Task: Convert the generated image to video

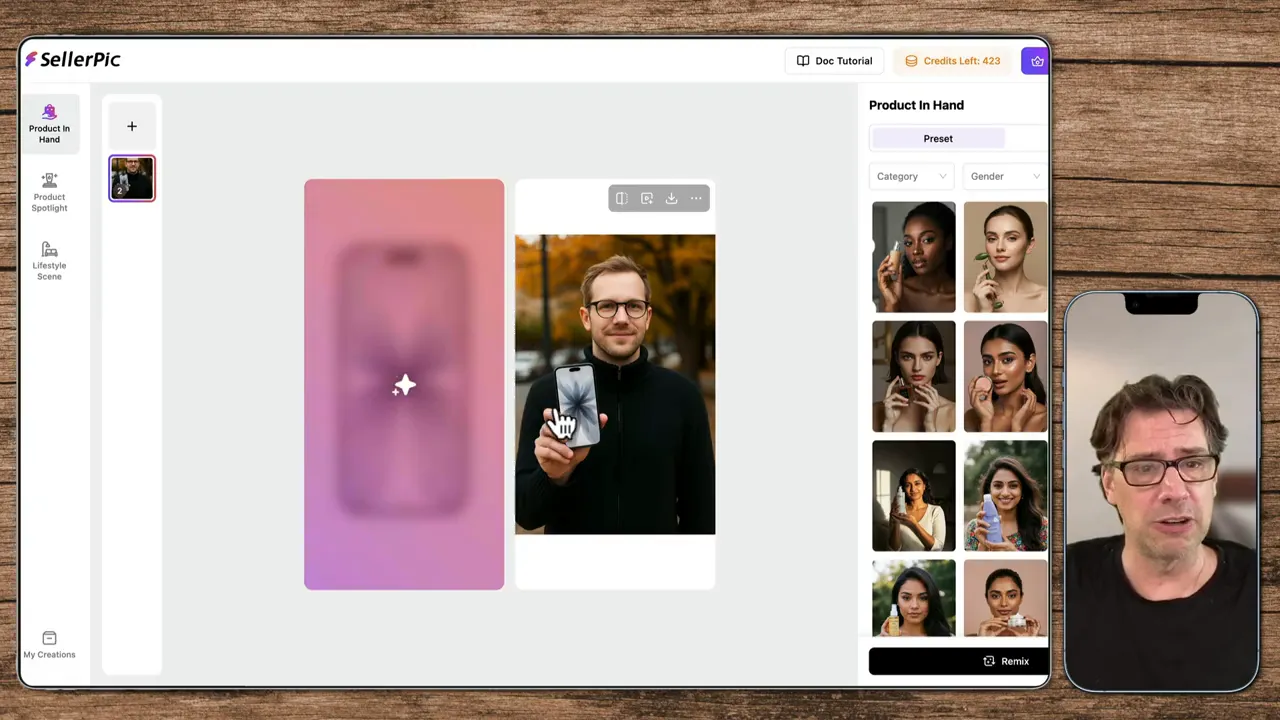Action: (646, 198)
